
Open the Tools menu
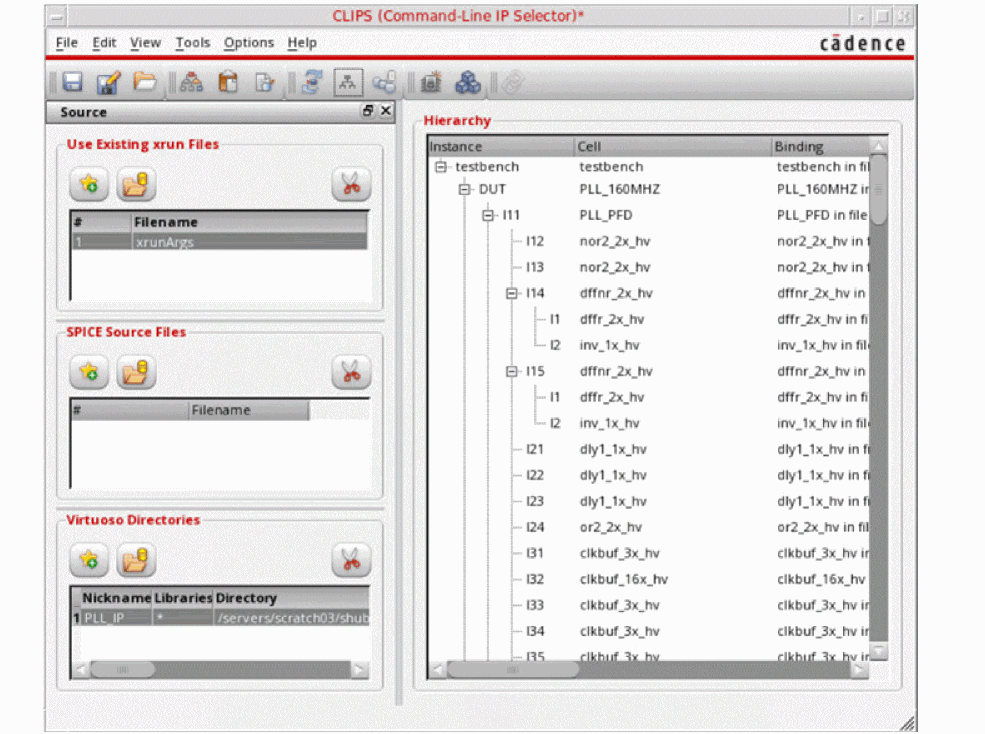coord(192,43)
